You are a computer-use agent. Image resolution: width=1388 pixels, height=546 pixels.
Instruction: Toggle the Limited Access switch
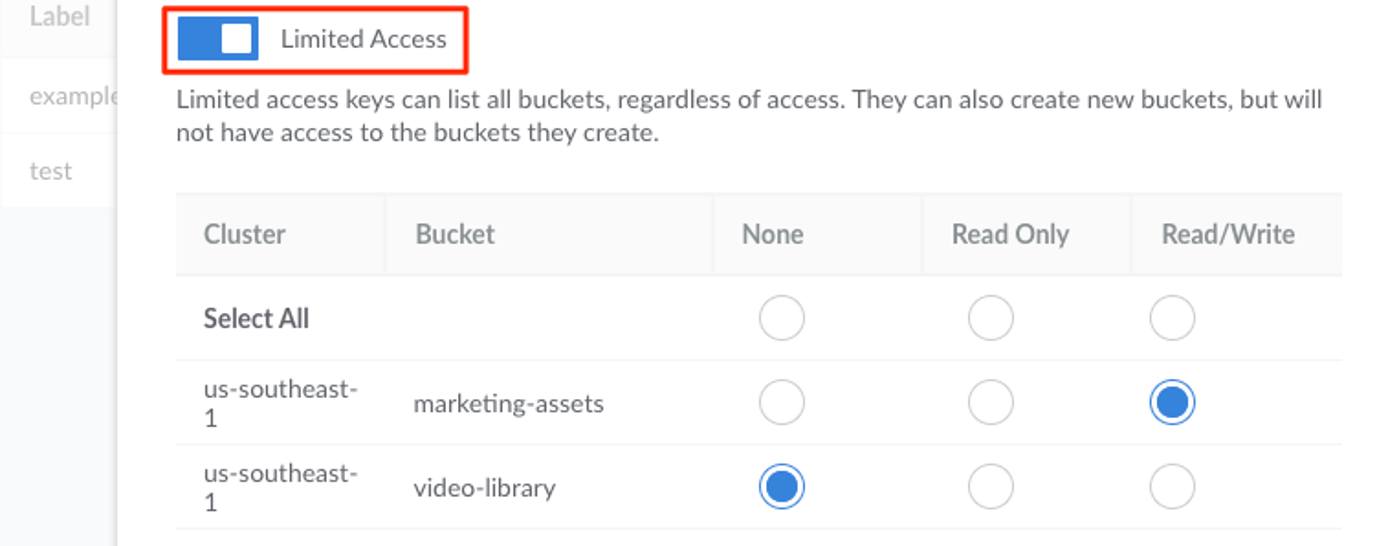click(x=218, y=39)
